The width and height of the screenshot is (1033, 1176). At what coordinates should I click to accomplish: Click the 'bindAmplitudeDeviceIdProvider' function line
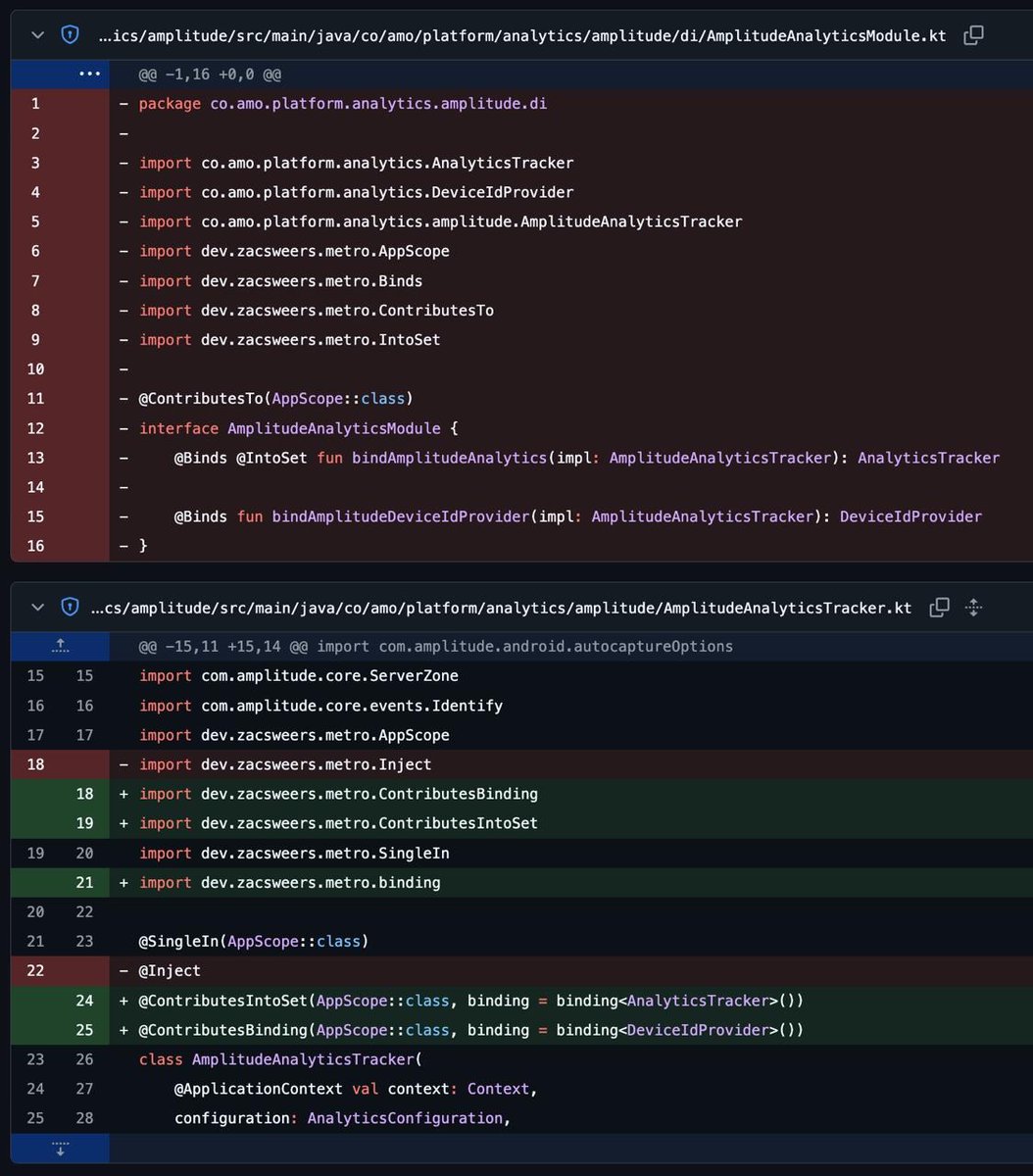pos(578,516)
